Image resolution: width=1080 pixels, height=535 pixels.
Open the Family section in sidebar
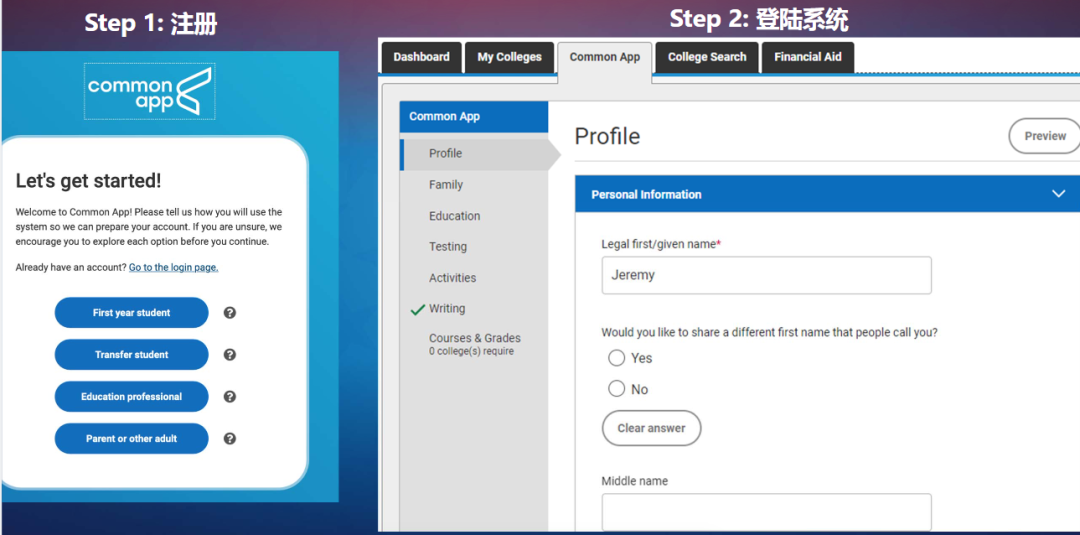pos(446,185)
